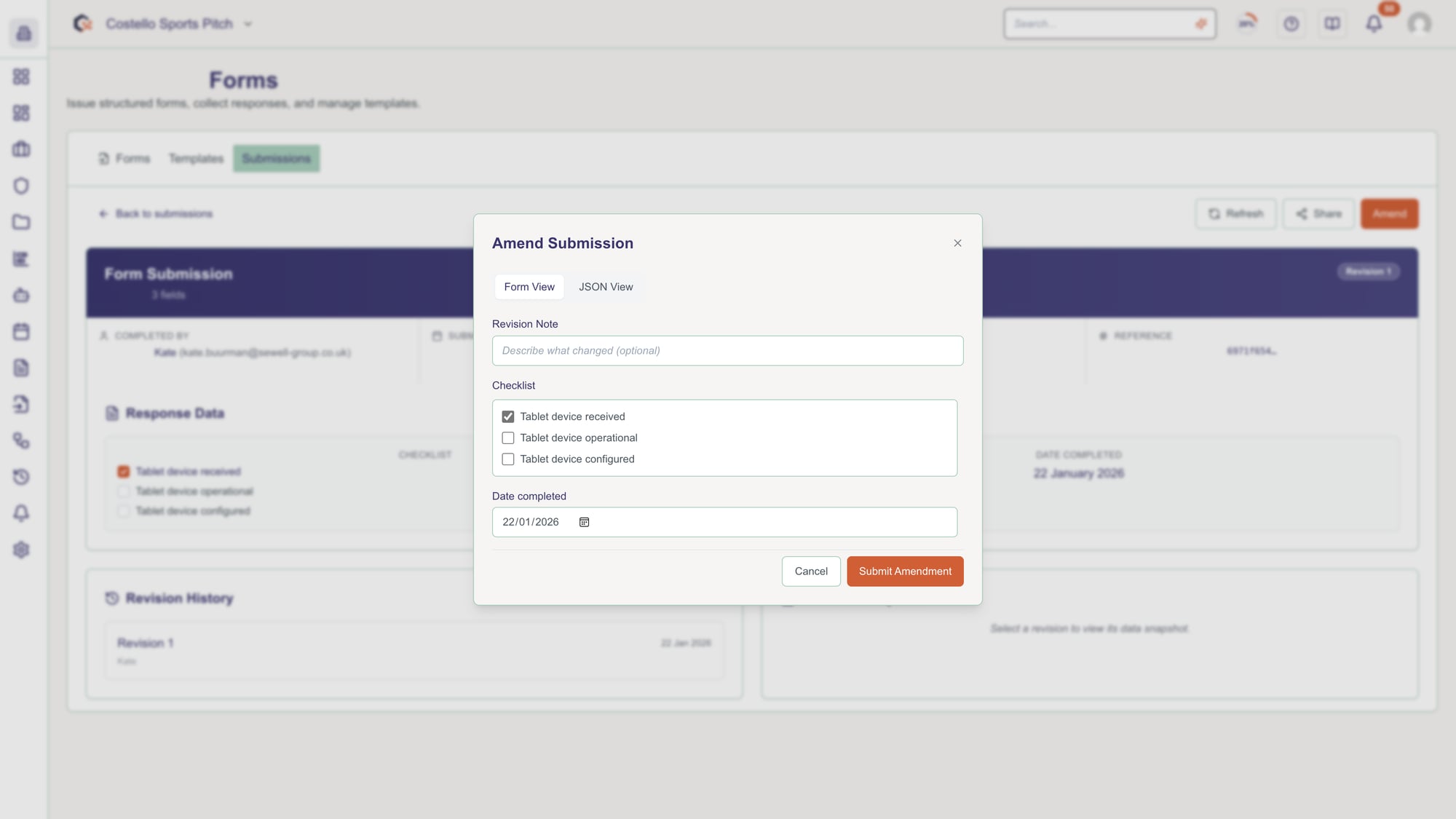Open the calendar picker in Date completed

(584, 522)
